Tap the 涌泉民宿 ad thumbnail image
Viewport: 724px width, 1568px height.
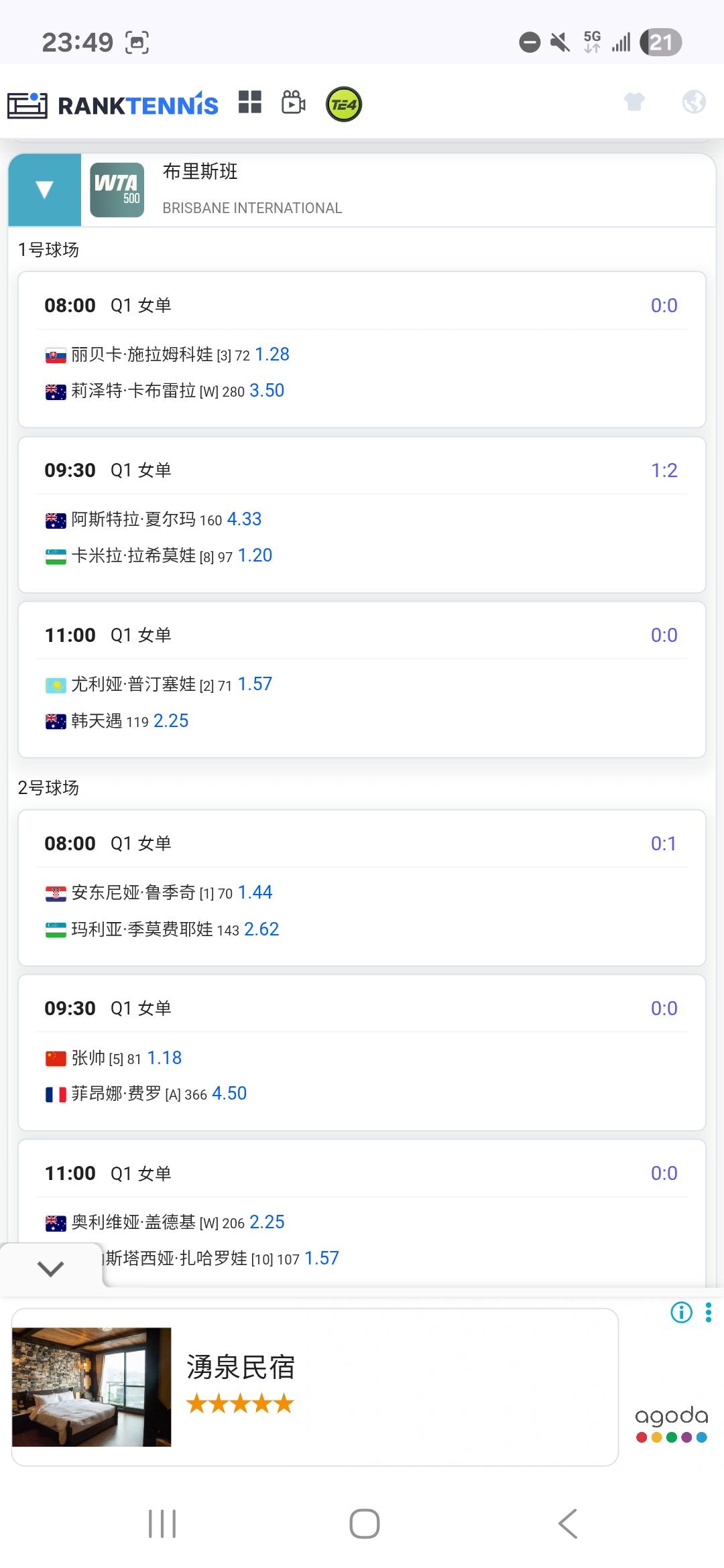pyautogui.click(x=92, y=1387)
